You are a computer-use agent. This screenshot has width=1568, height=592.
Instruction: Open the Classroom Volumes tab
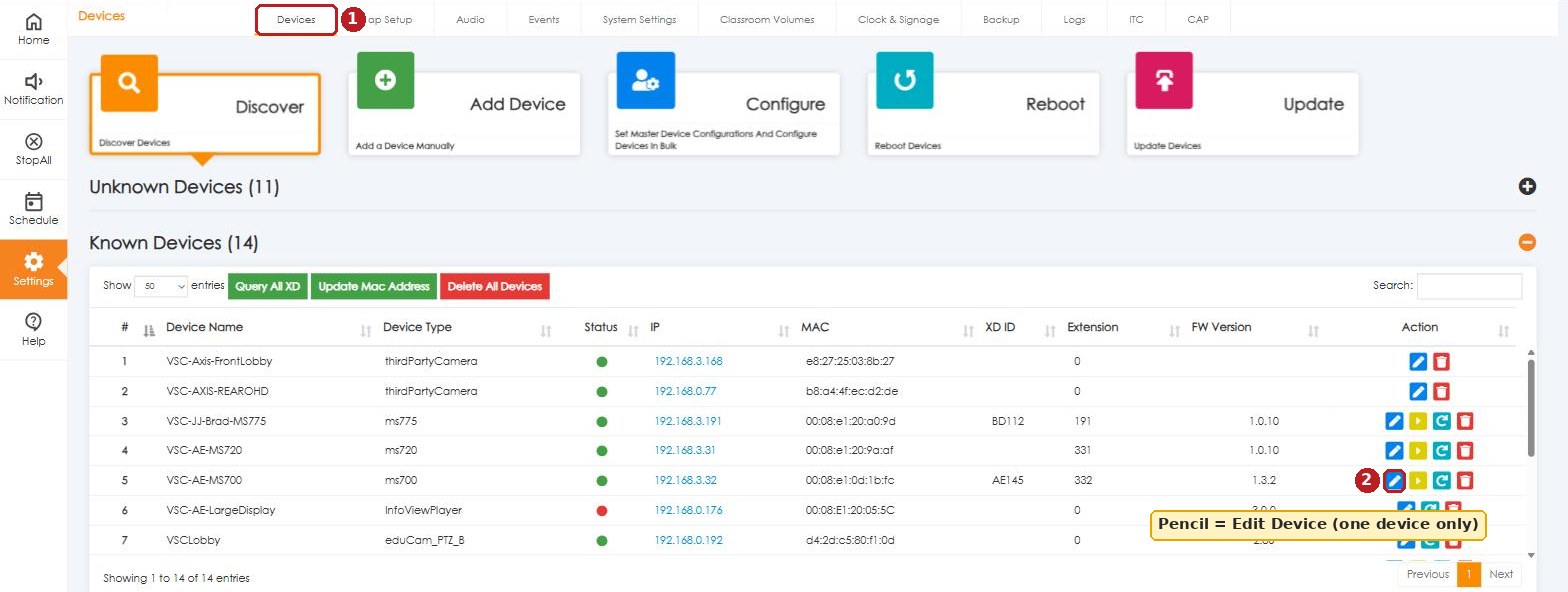click(767, 19)
